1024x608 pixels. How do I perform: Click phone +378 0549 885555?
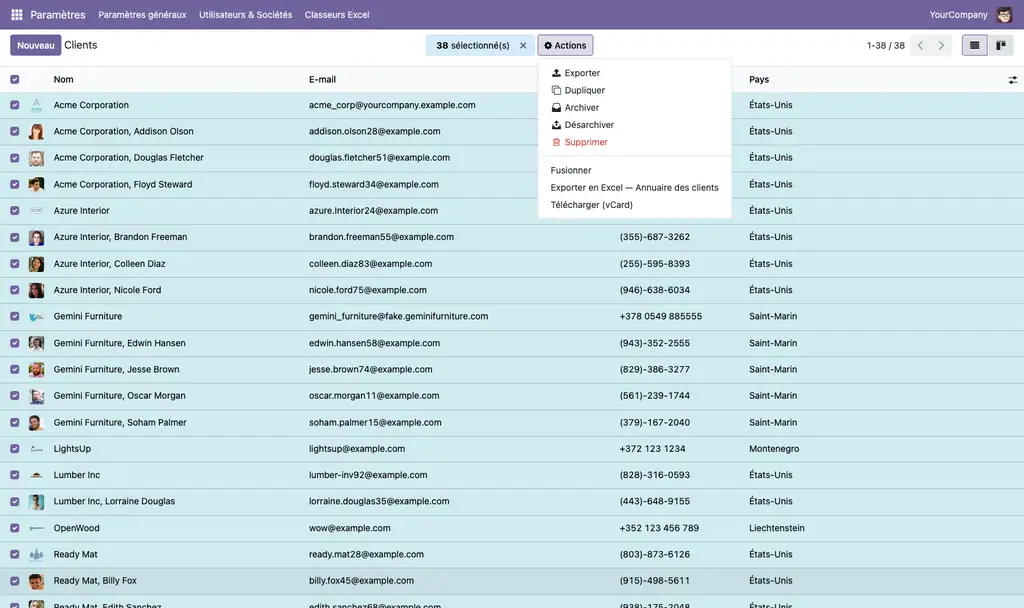click(660, 317)
